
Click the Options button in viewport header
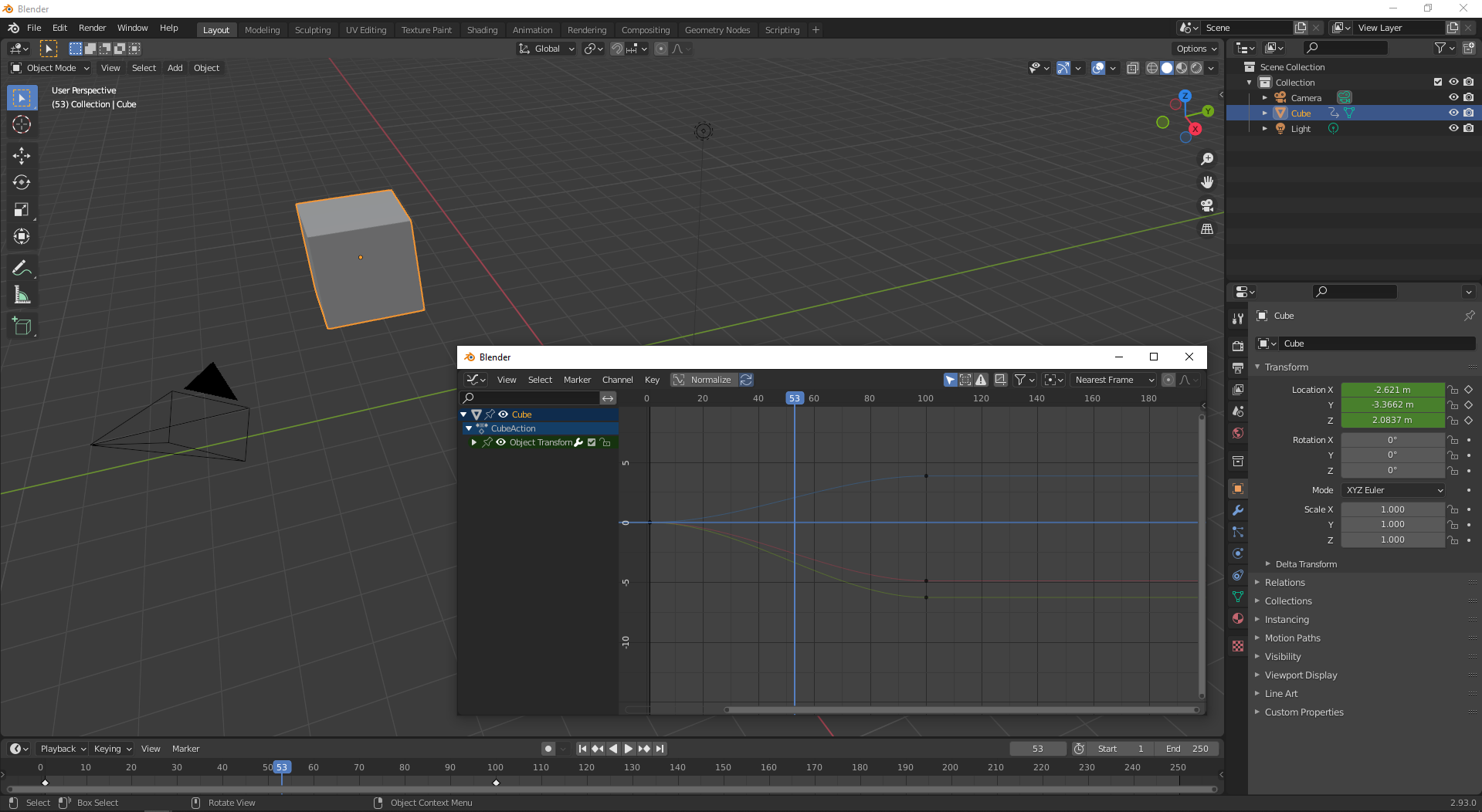click(x=1196, y=49)
